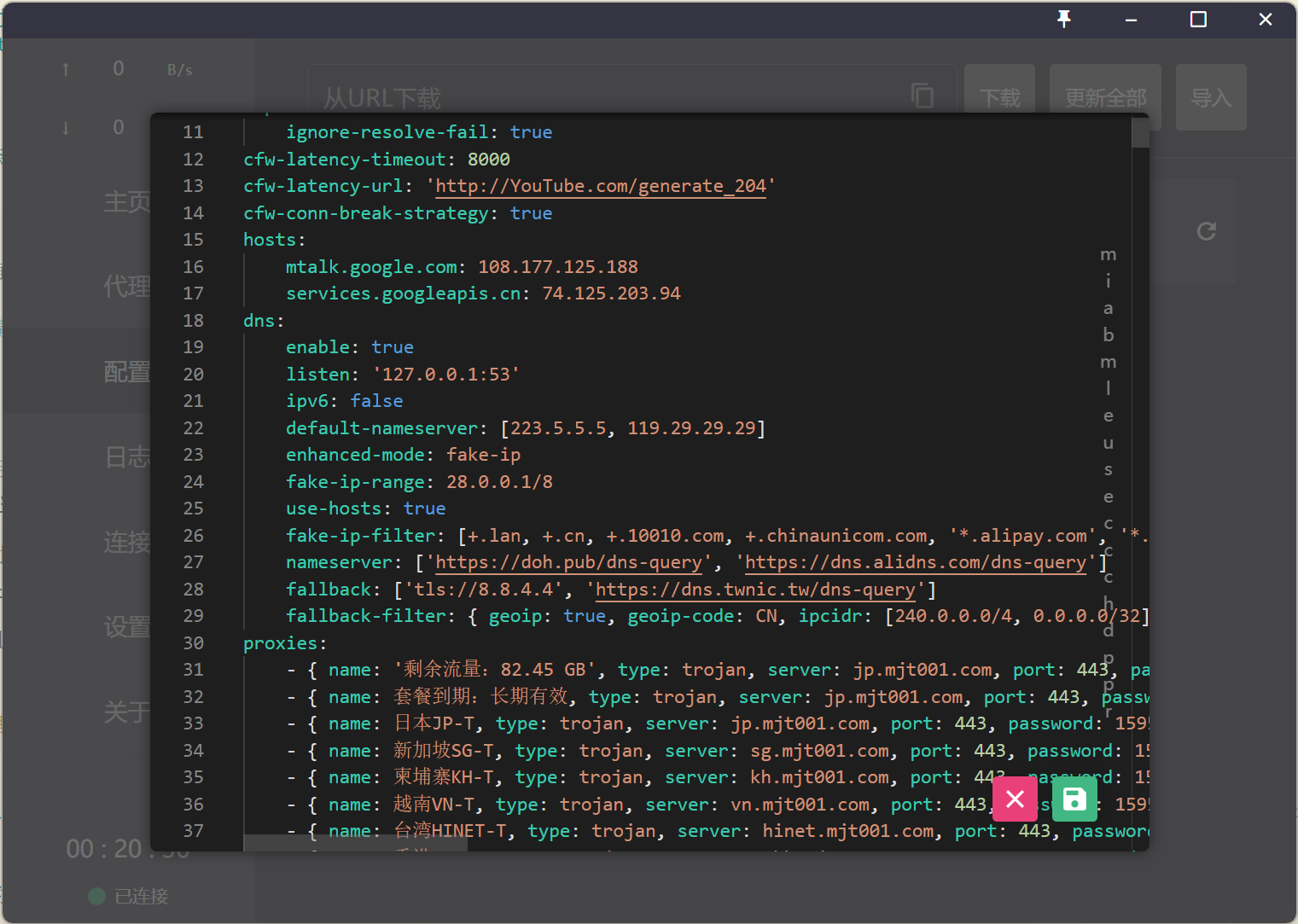The height and width of the screenshot is (924, 1298).
Task: Click the fake-ip-range value 28.0.0.1/8
Action: 499,482
